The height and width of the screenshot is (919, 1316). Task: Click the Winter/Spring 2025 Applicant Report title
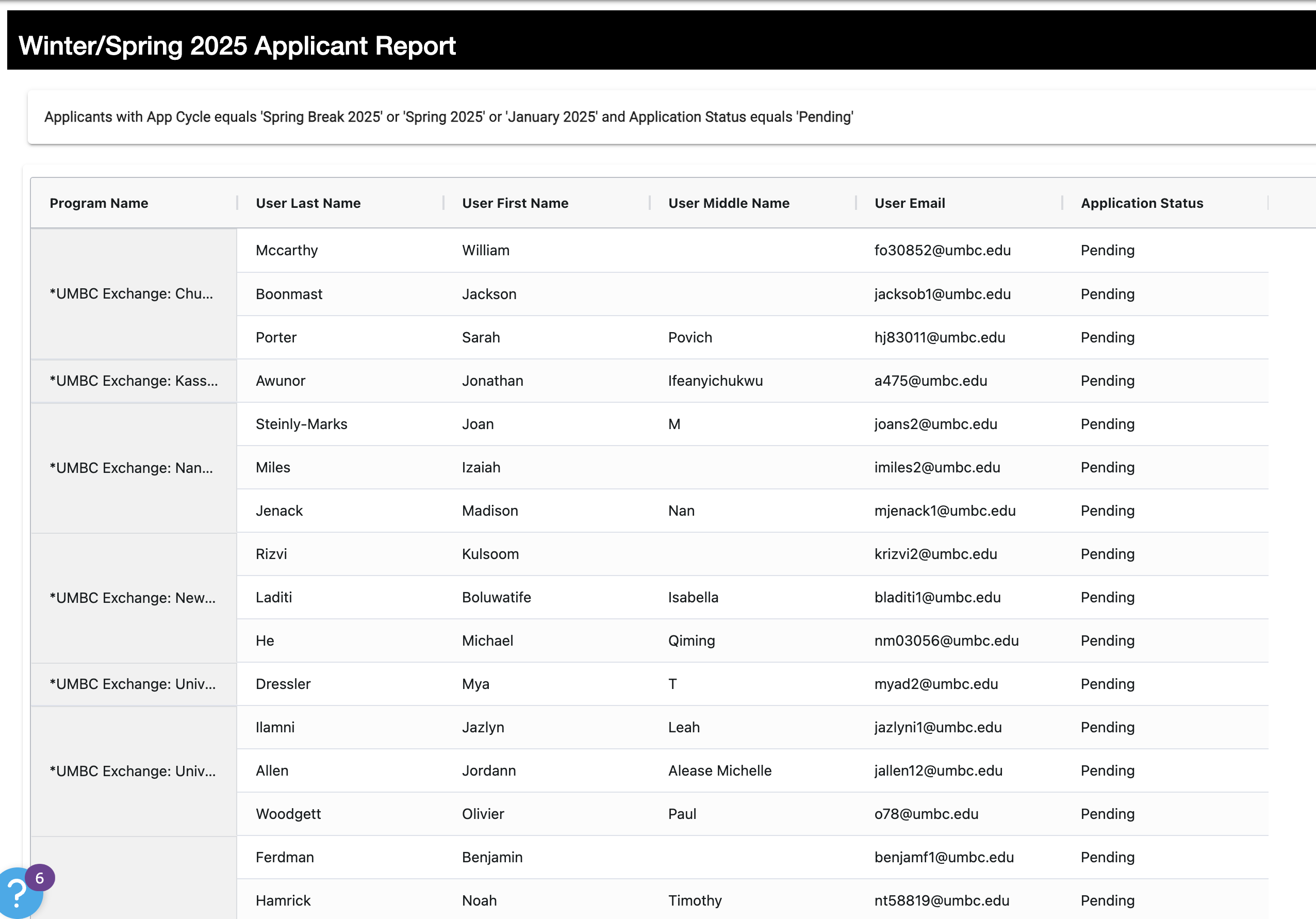[x=237, y=45]
